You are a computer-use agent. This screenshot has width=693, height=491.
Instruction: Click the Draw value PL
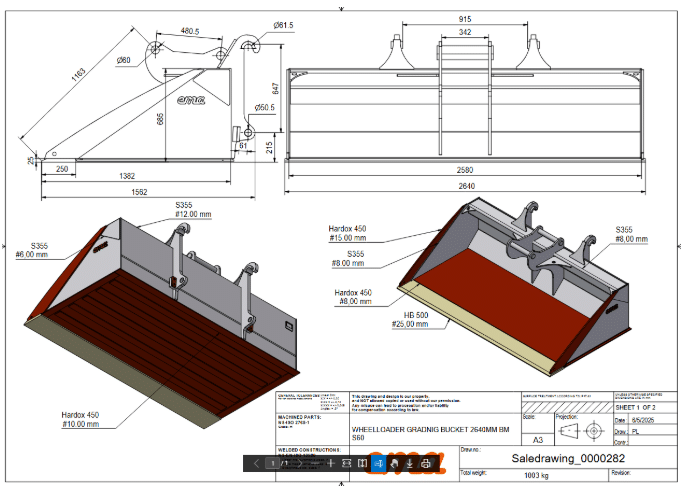(636, 431)
